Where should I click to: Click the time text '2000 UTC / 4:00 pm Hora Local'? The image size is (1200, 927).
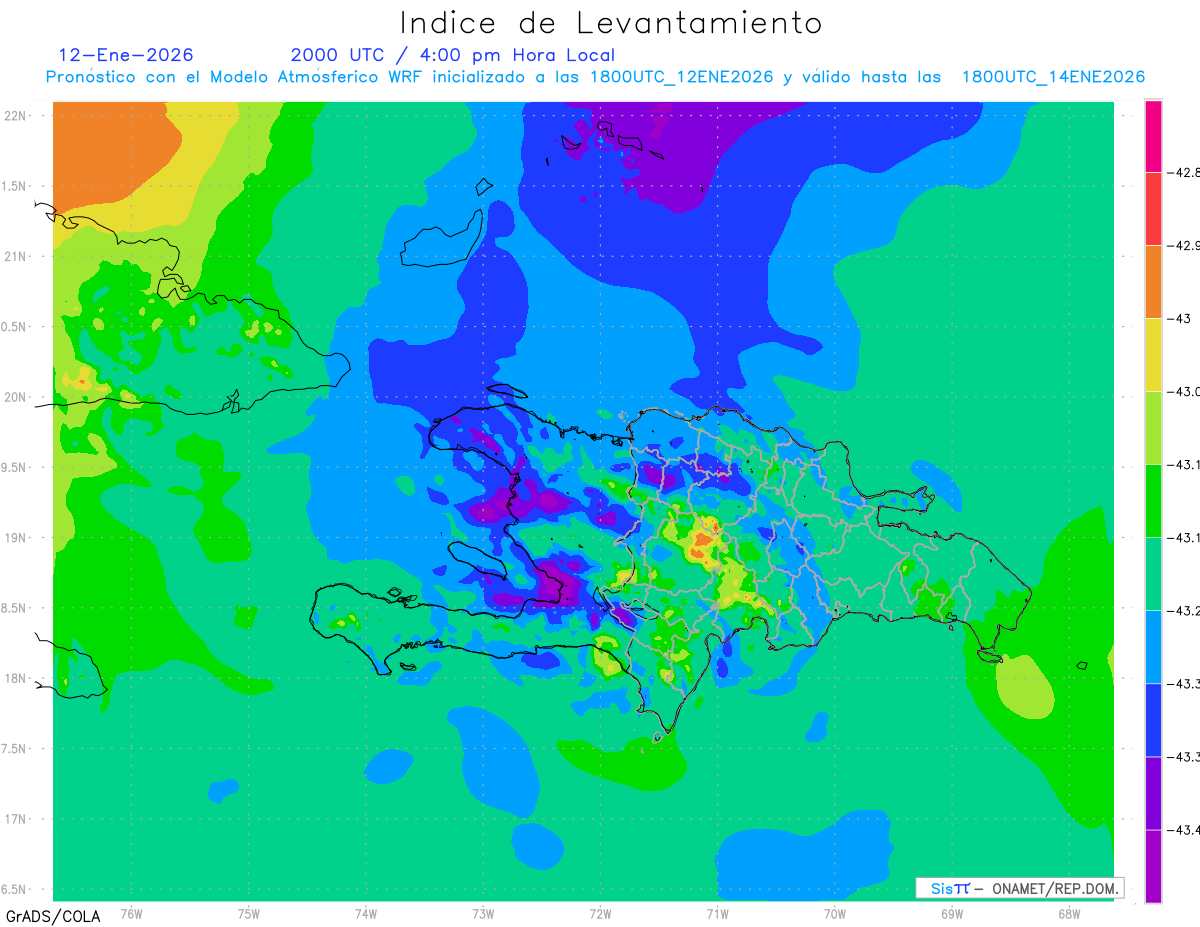453,55
